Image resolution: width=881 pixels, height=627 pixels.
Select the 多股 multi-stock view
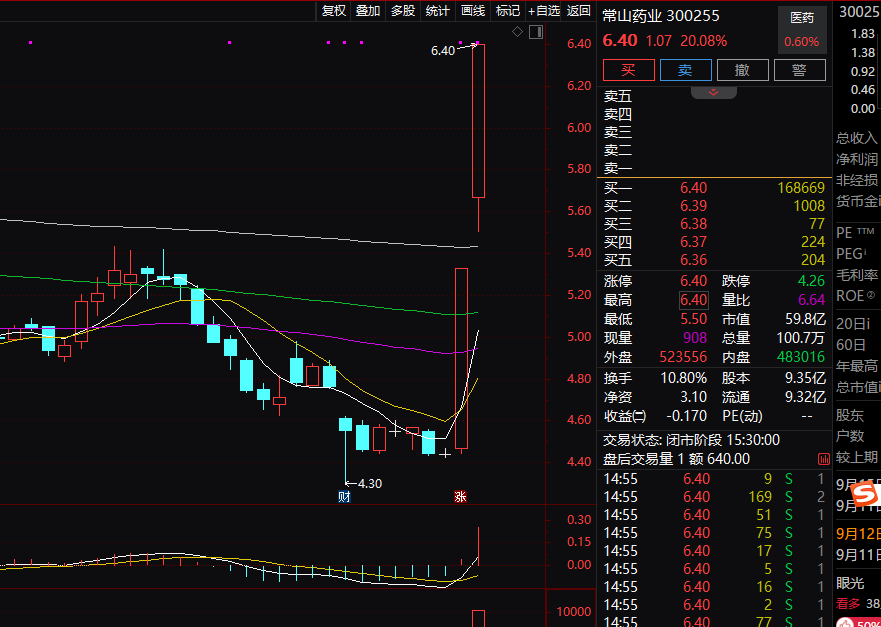(x=403, y=11)
